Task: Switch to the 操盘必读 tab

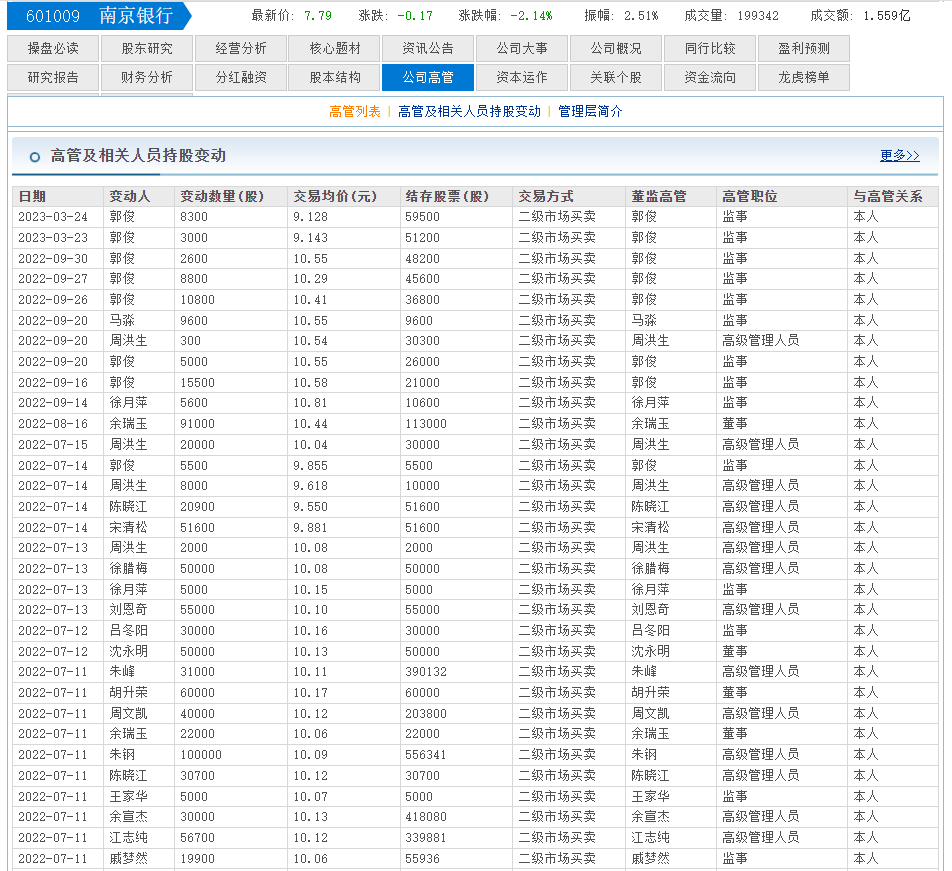Action: tap(53, 49)
